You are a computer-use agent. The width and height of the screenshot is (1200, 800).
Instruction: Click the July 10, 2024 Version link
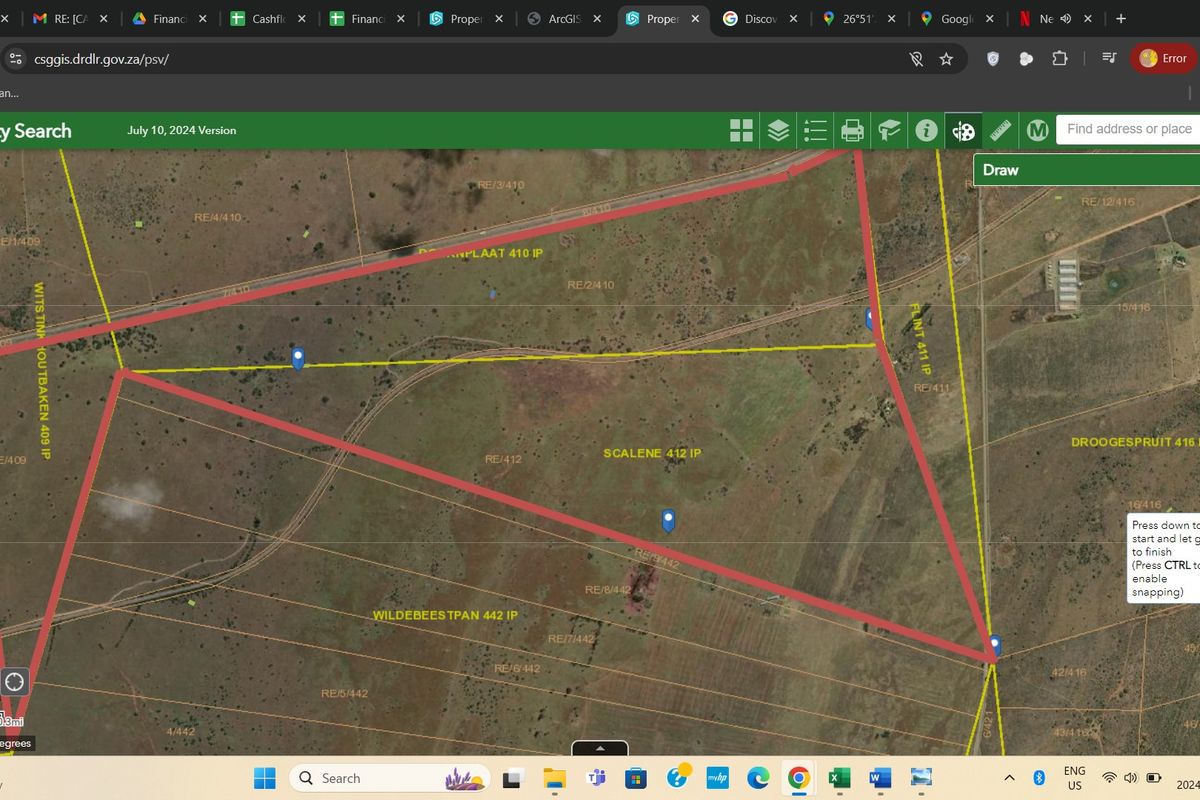[x=181, y=130]
